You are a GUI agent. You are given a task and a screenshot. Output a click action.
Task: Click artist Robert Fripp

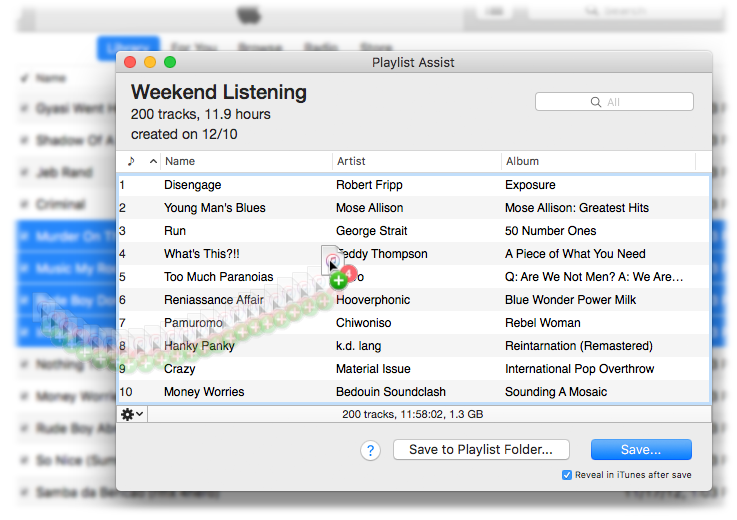click(x=369, y=185)
